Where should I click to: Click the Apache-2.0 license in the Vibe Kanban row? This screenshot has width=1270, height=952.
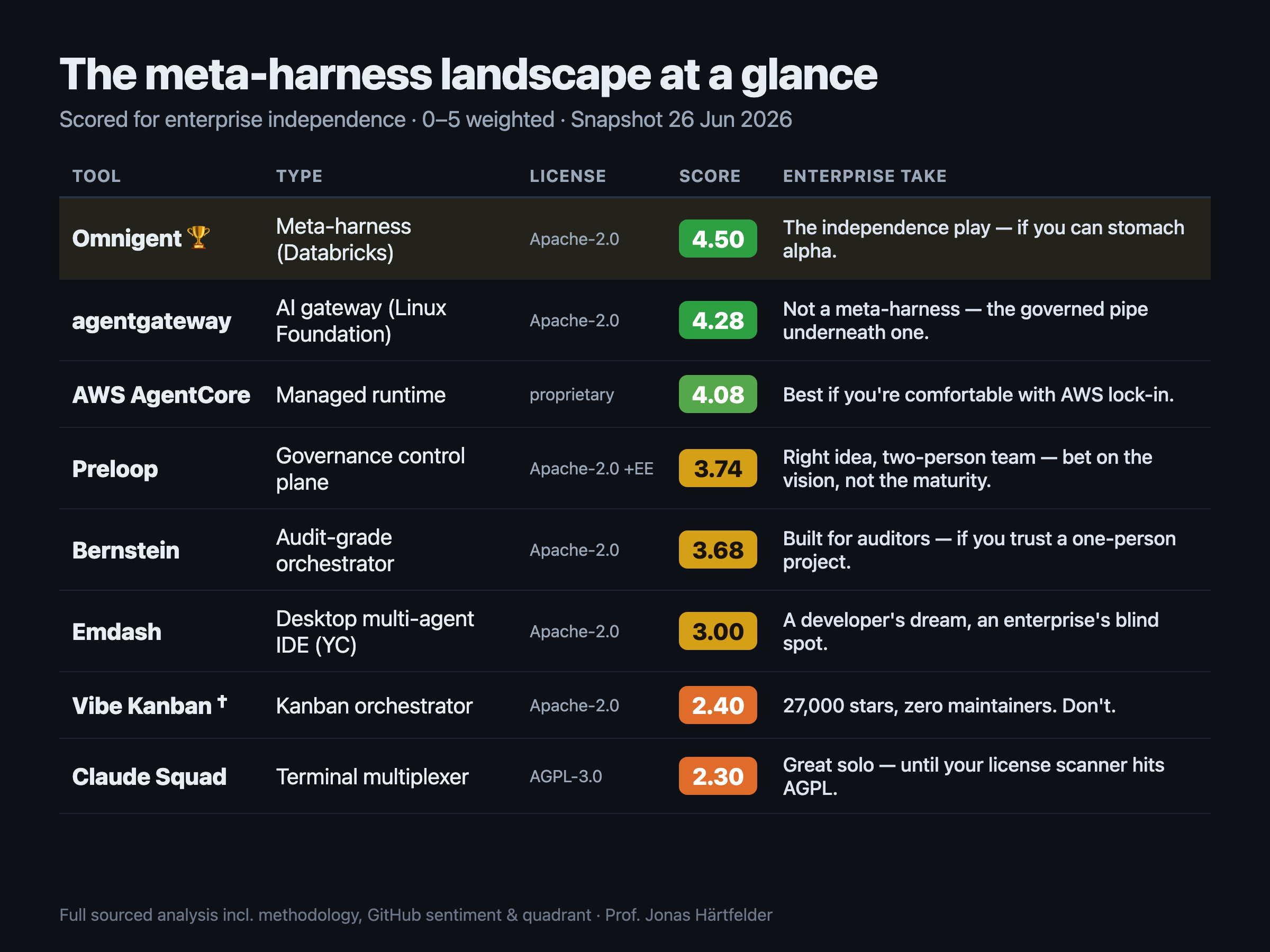pyautogui.click(x=574, y=706)
